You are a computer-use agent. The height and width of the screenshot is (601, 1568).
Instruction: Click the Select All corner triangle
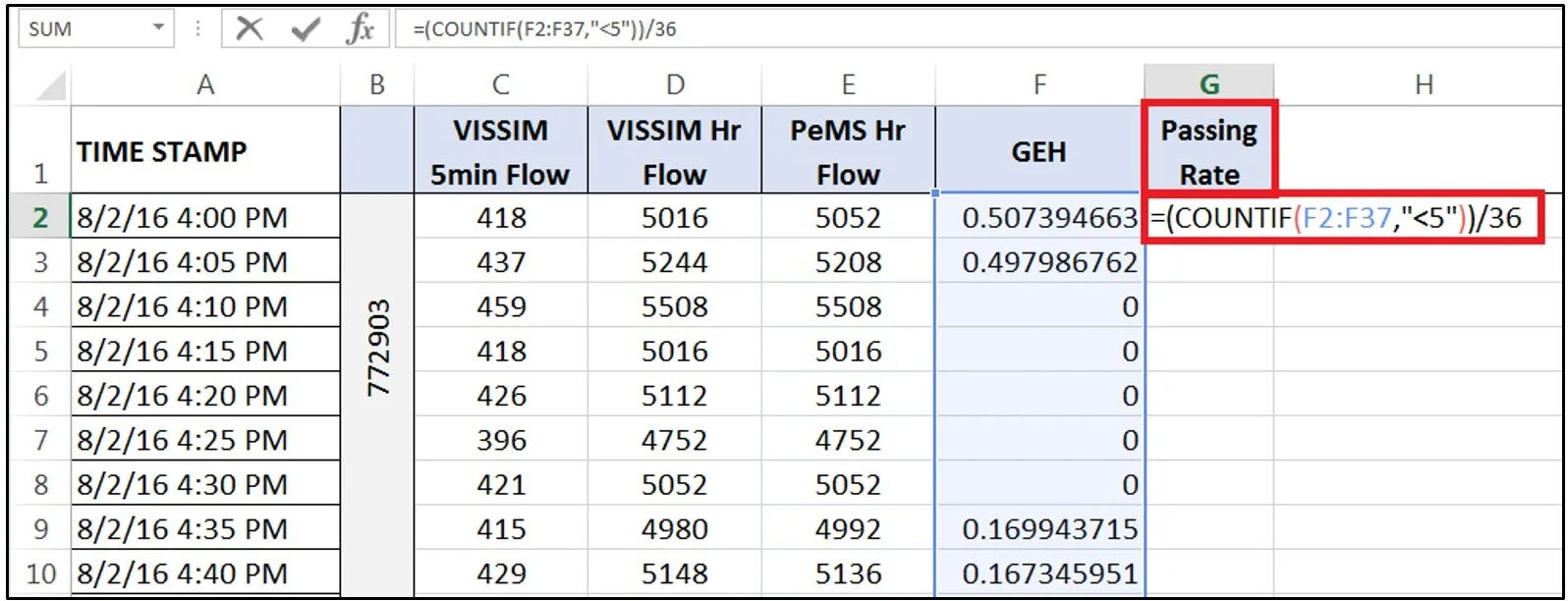[51, 85]
